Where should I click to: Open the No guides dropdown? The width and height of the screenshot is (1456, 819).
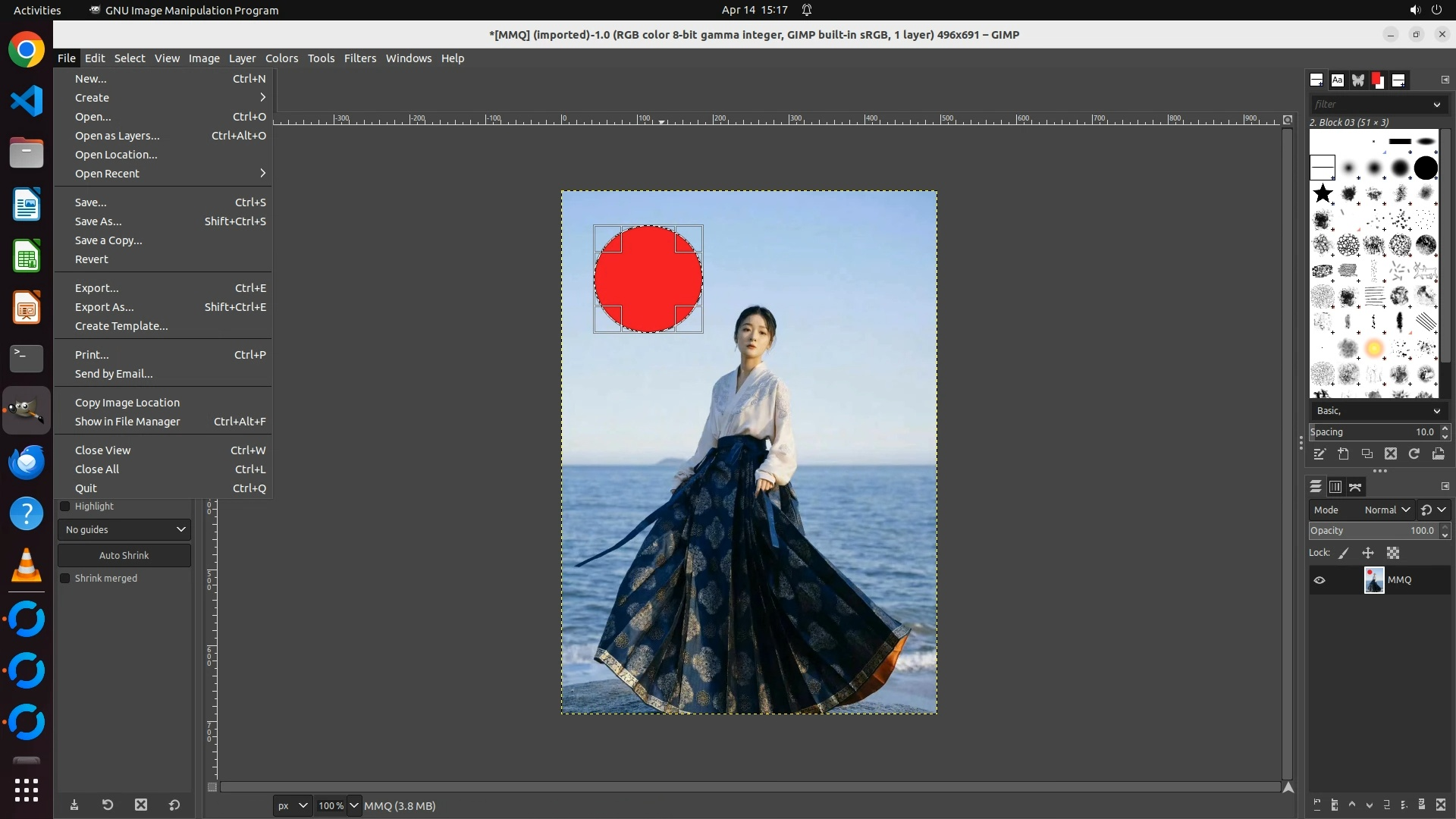pyautogui.click(x=124, y=530)
